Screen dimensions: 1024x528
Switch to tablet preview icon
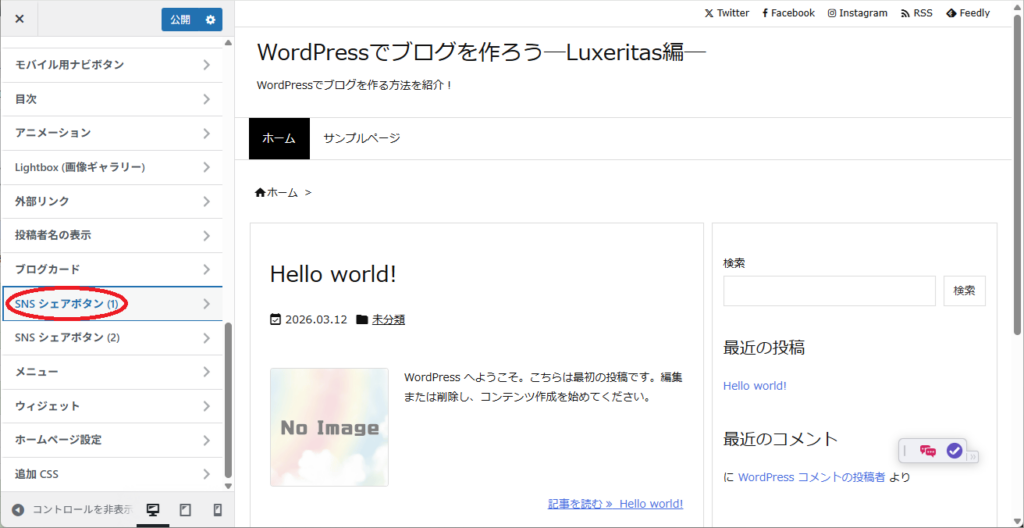point(185,510)
